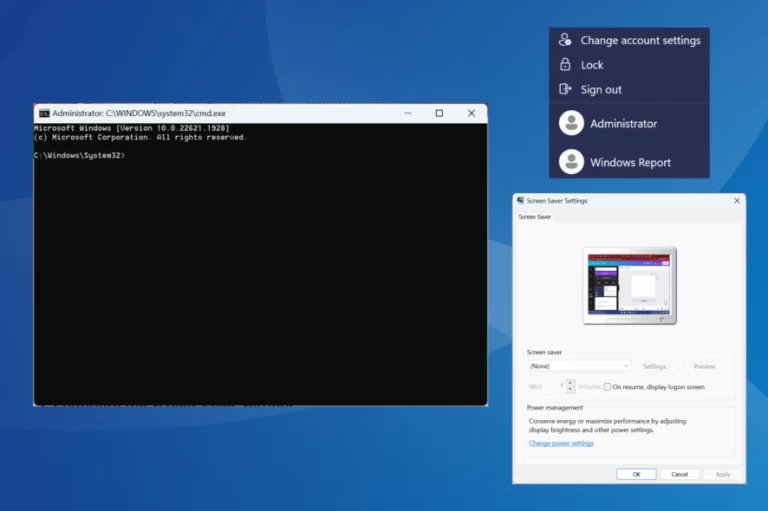Choose Sign out from the user menu
Screen dimensions: 768x511
601,89
